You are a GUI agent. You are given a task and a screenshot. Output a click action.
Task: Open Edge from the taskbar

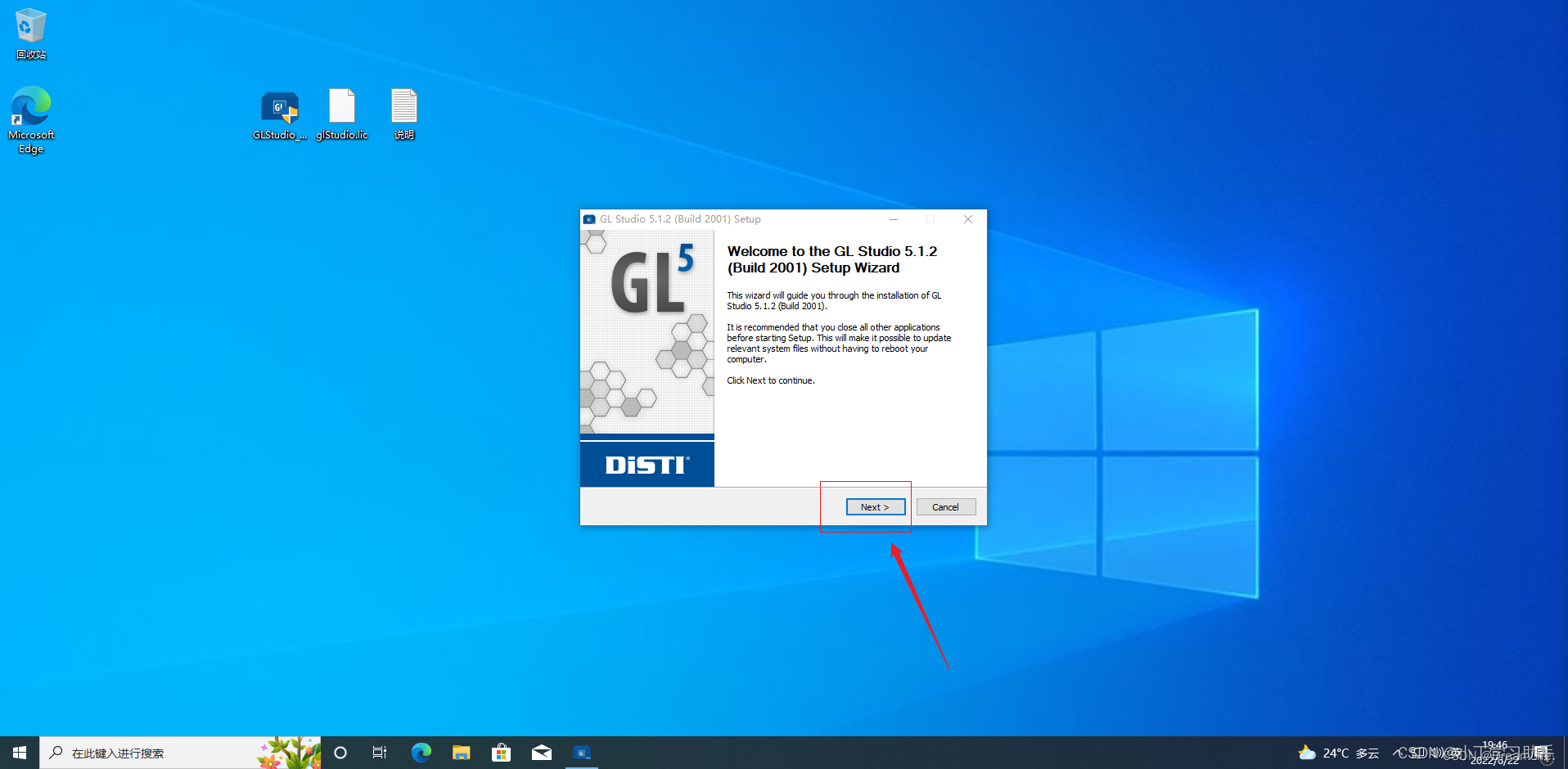coord(421,753)
